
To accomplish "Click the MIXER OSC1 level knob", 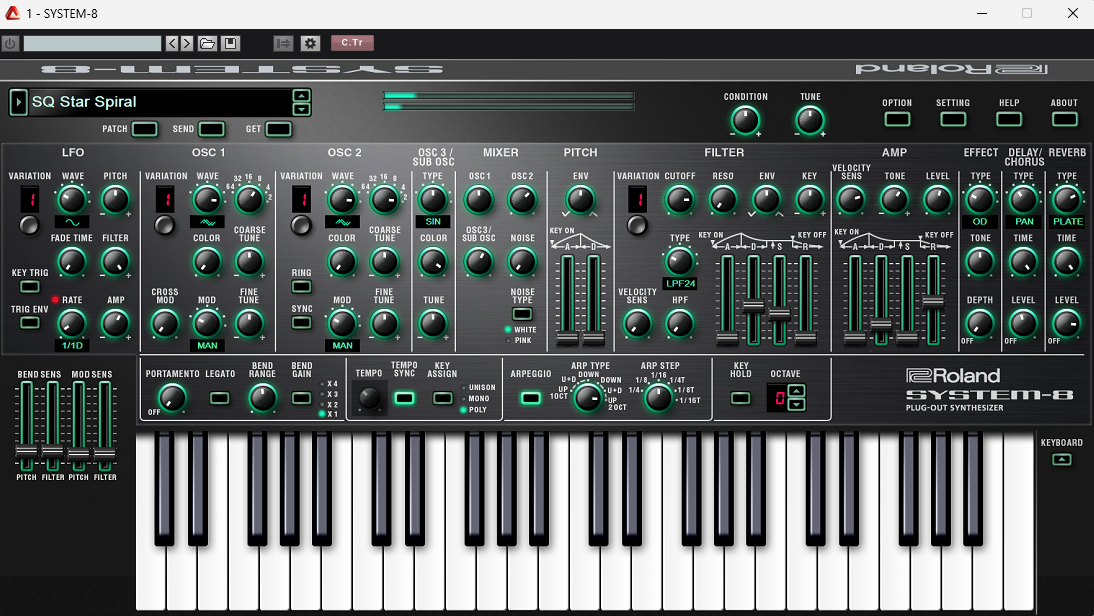I will [x=479, y=200].
